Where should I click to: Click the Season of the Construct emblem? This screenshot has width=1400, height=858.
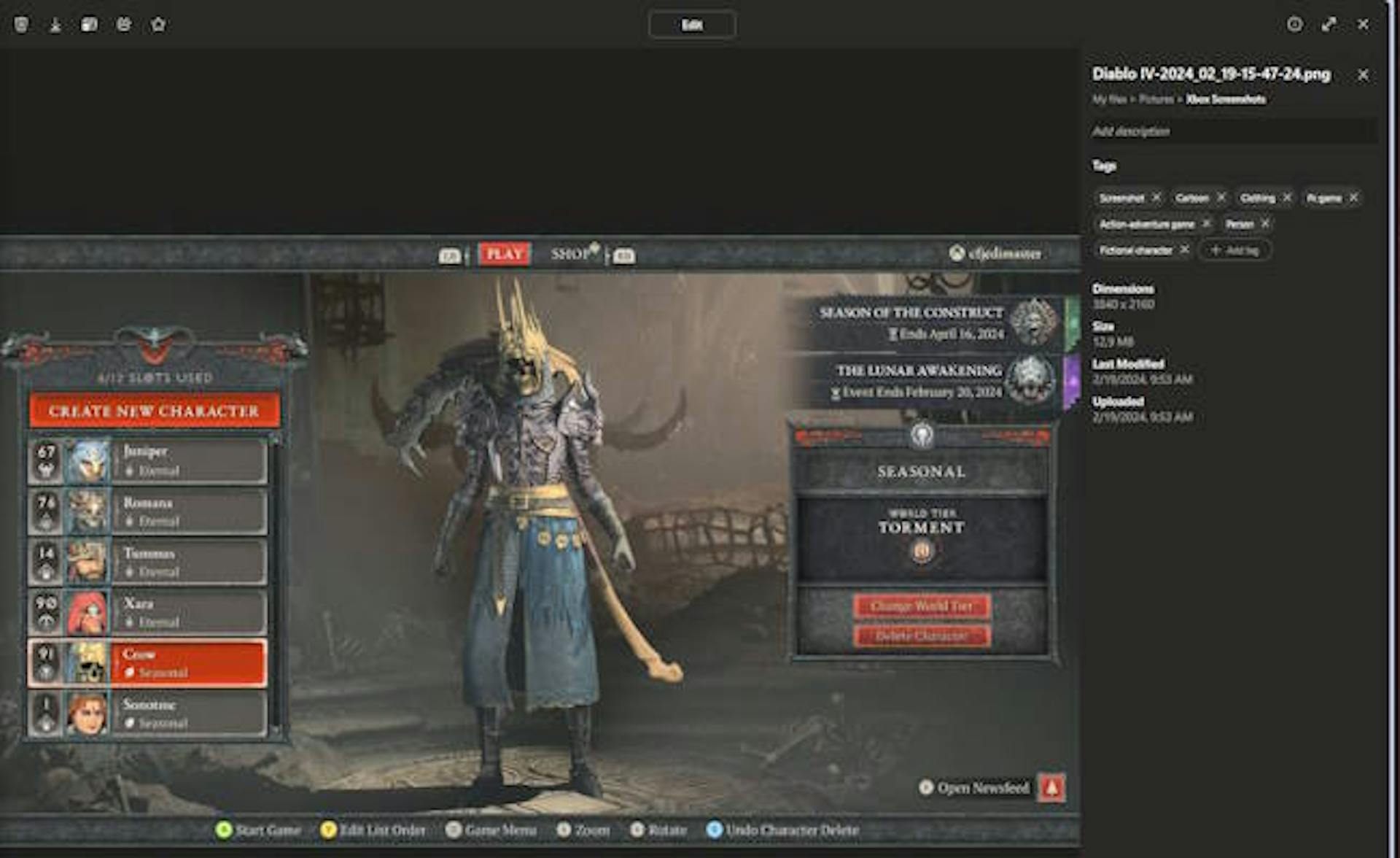point(1034,322)
